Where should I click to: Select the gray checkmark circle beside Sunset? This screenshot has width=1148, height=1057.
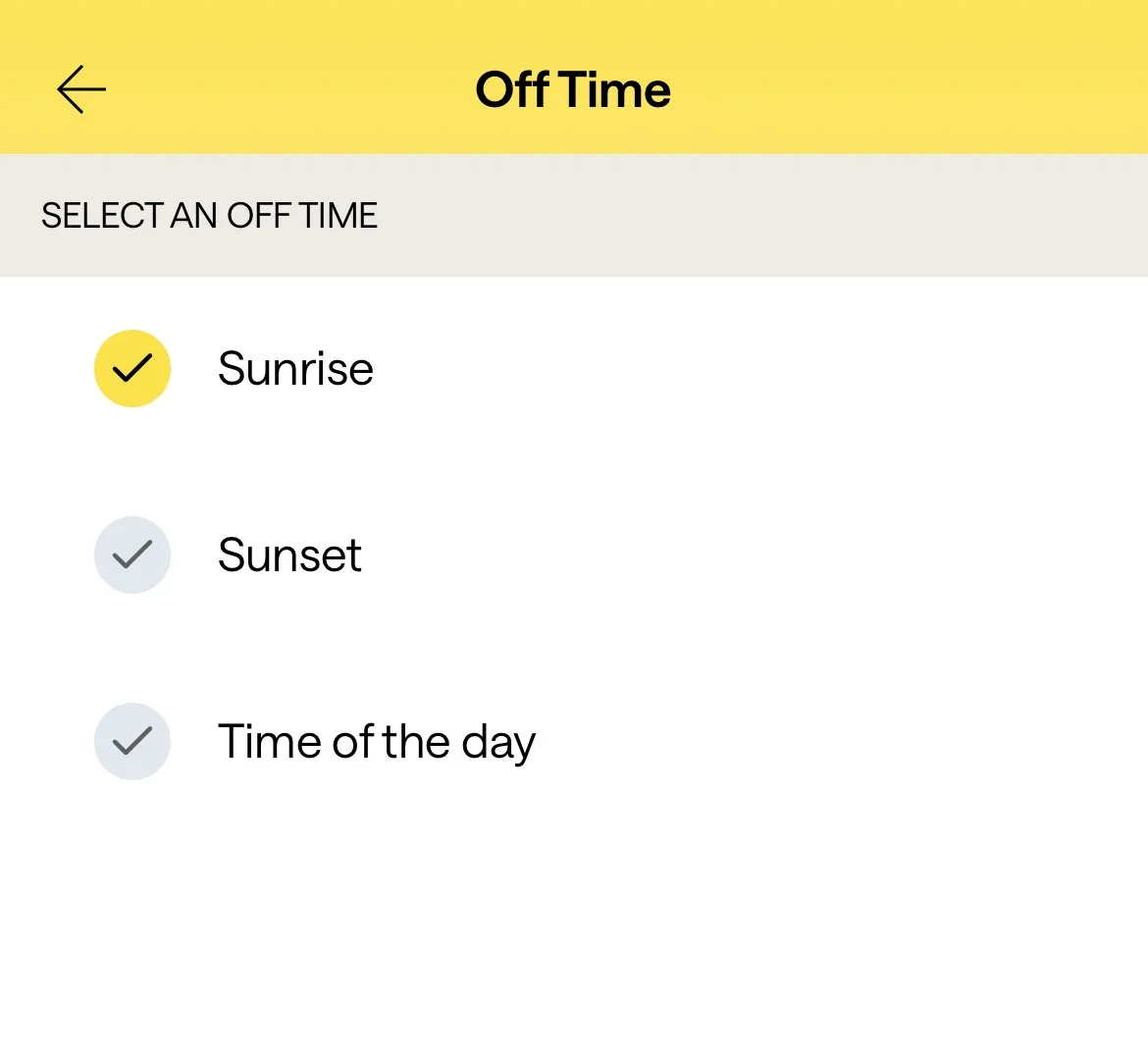[132, 555]
